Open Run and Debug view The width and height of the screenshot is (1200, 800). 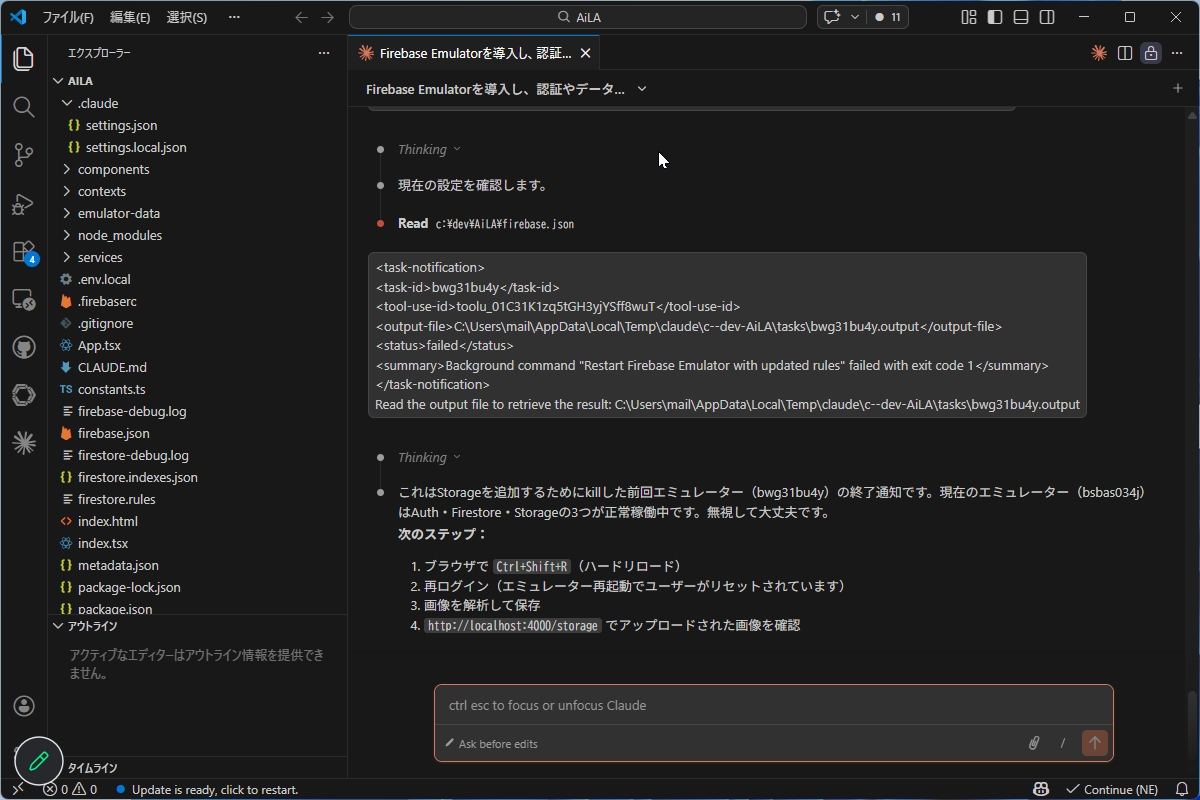24,203
